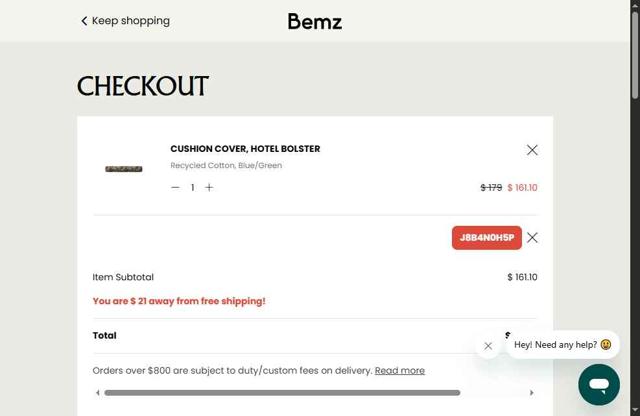Click the red J8B4N0H5P coupon badge
Viewport: 640px width, 416px height.
(x=487, y=238)
